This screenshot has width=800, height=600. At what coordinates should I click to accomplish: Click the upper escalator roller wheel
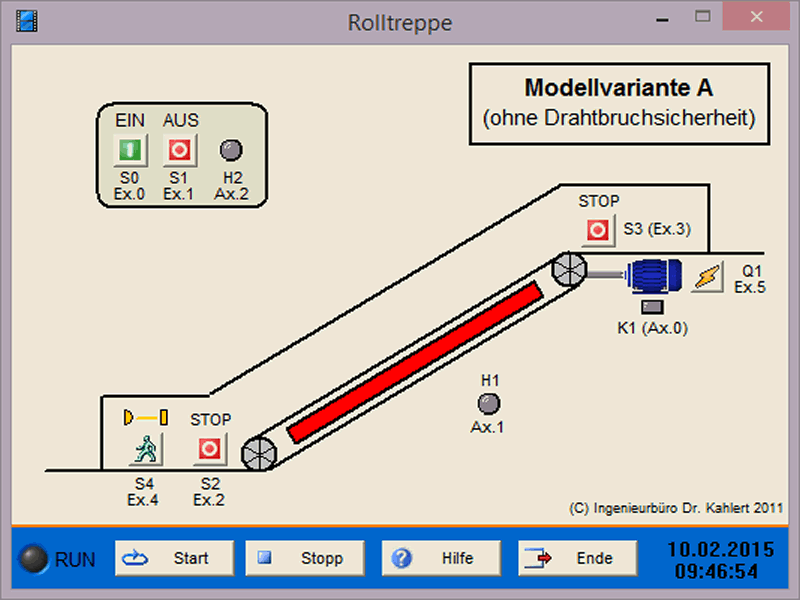pos(569,269)
